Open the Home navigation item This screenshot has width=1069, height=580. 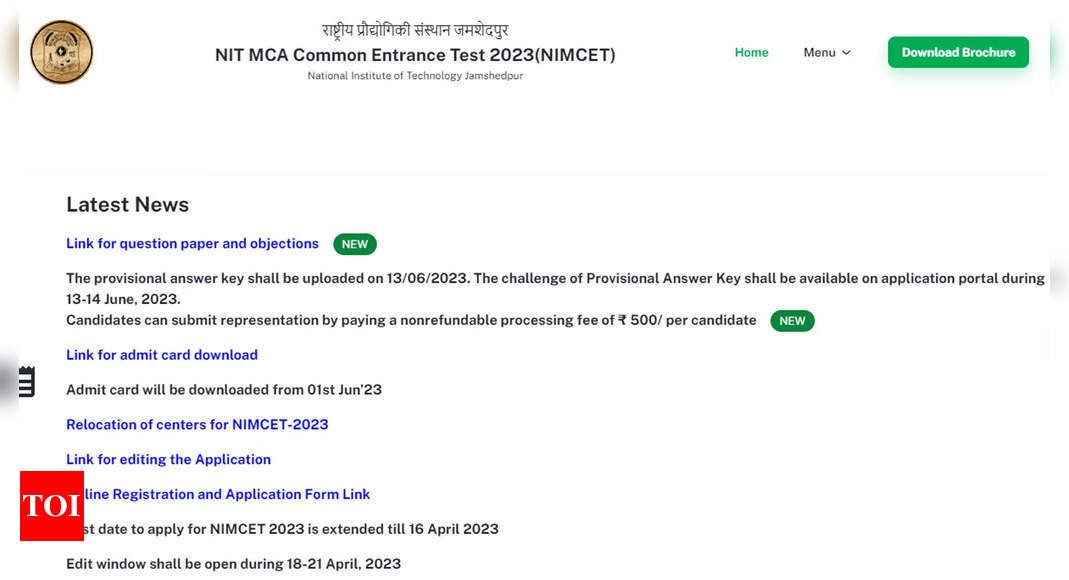click(x=751, y=52)
